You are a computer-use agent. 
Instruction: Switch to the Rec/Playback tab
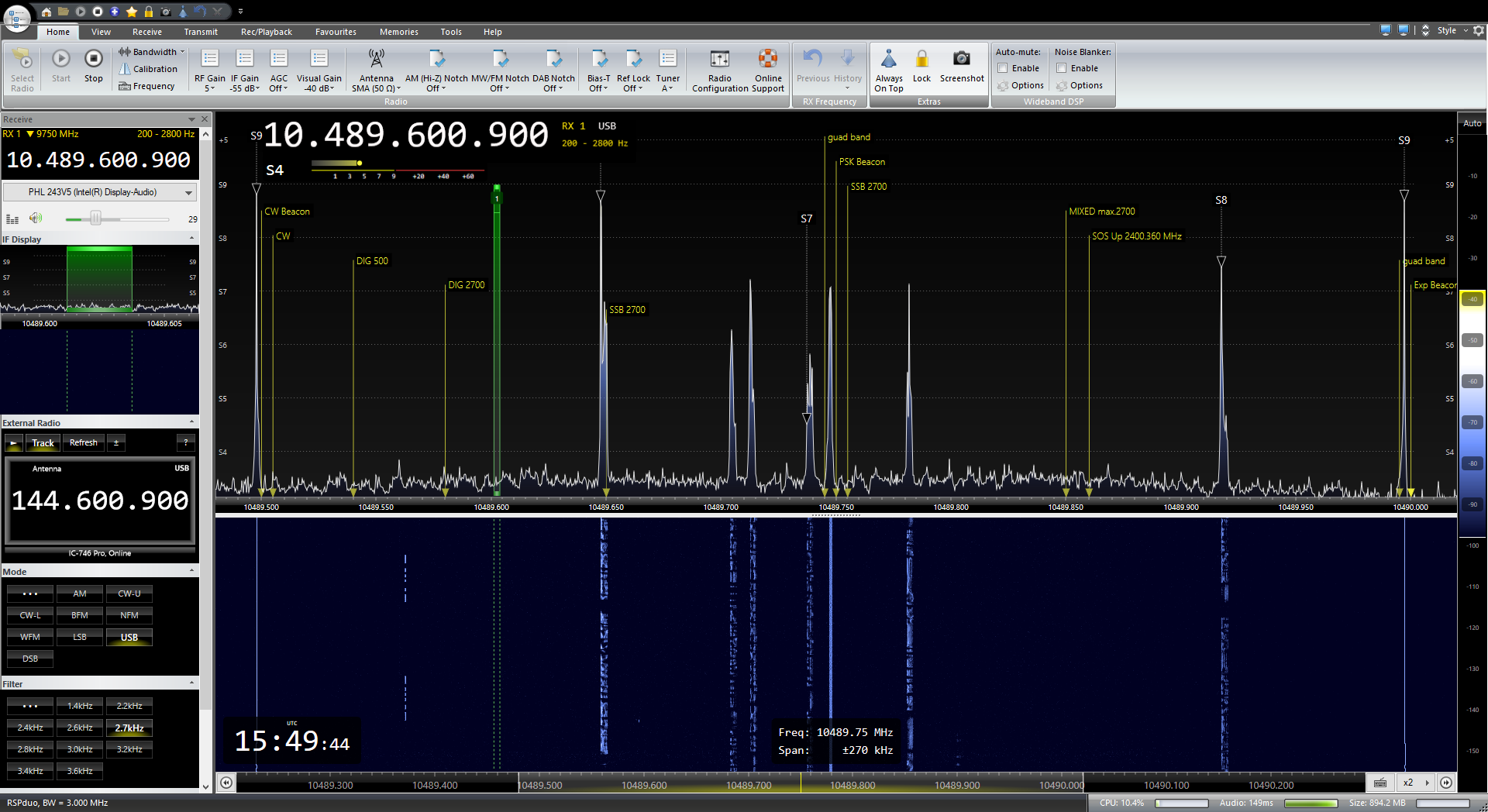(x=266, y=32)
